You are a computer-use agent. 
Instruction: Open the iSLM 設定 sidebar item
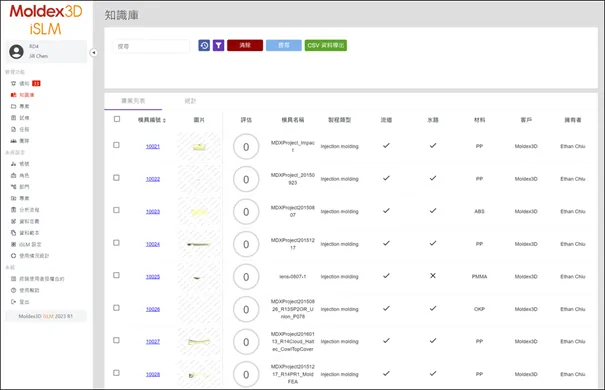point(26,245)
